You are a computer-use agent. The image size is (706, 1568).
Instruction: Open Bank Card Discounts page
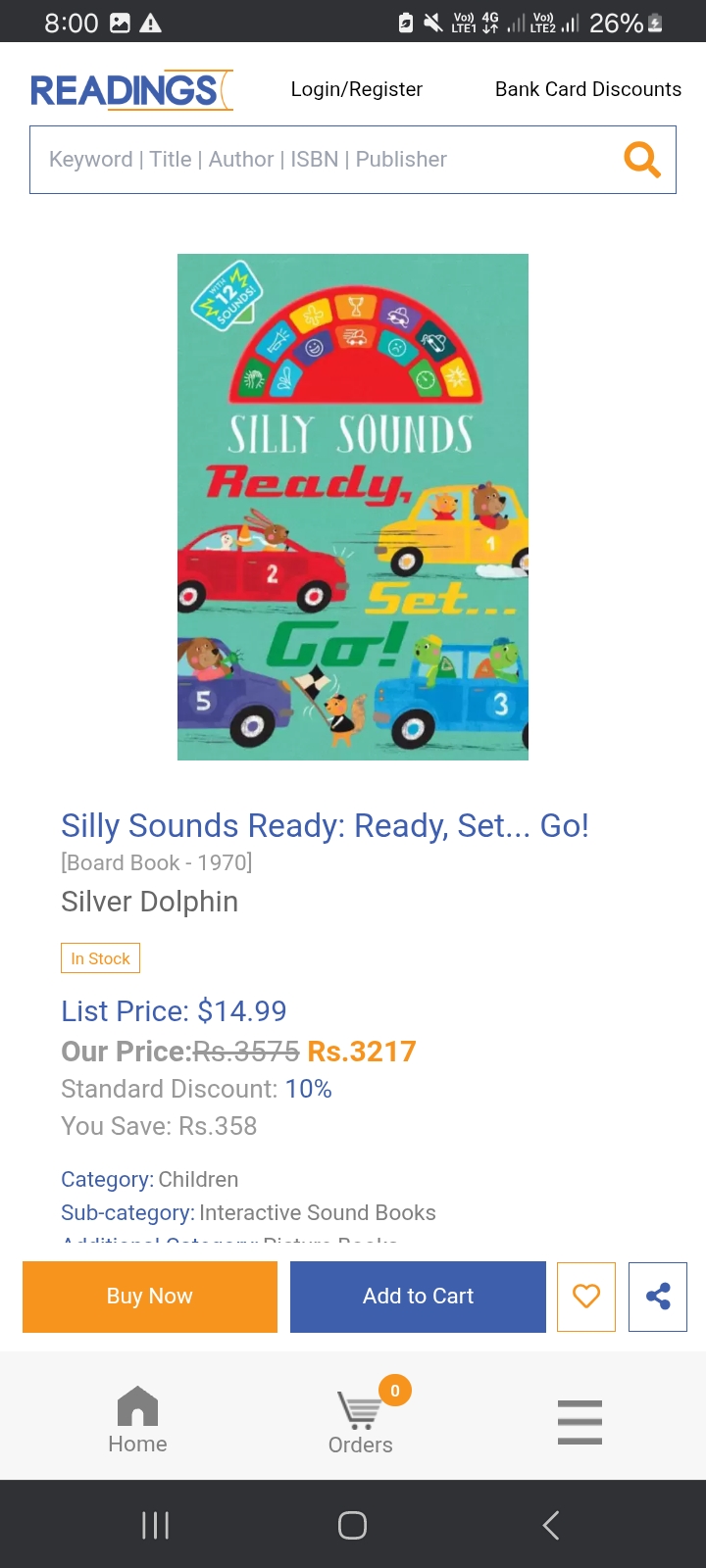click(x=588, y=89)
